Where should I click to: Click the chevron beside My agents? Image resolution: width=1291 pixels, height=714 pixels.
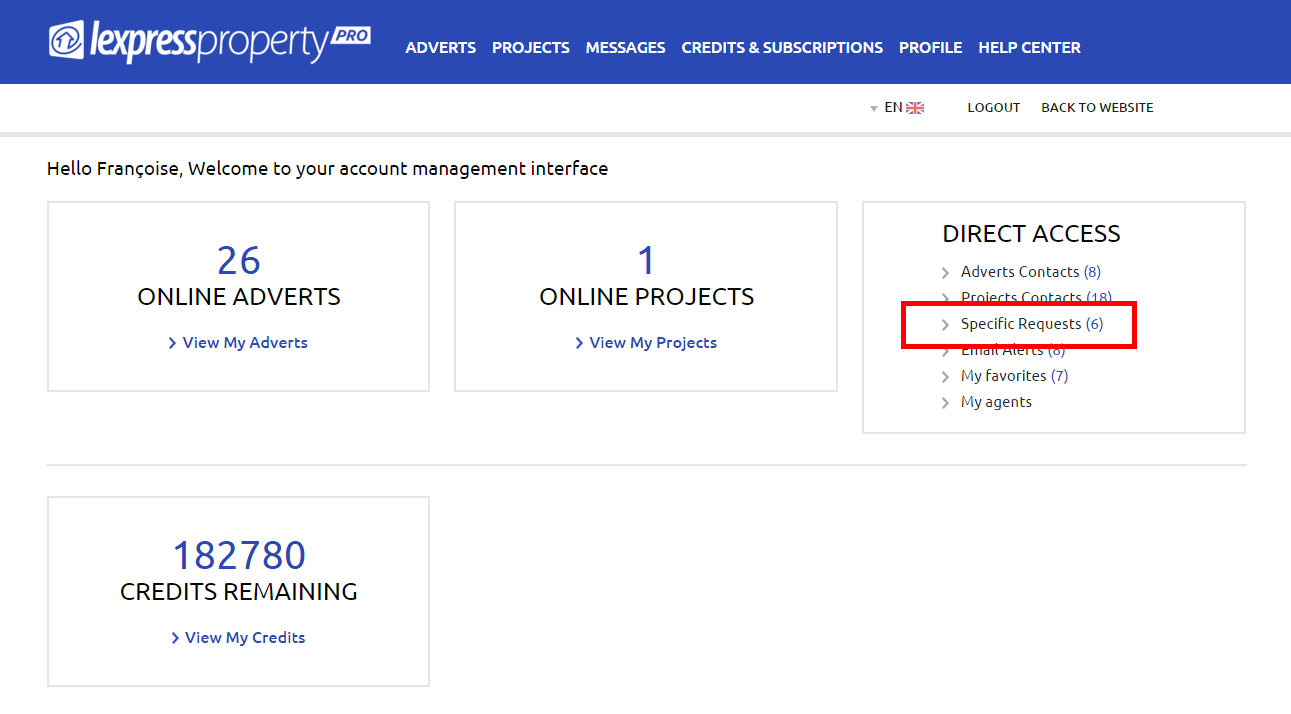[946, 403]
